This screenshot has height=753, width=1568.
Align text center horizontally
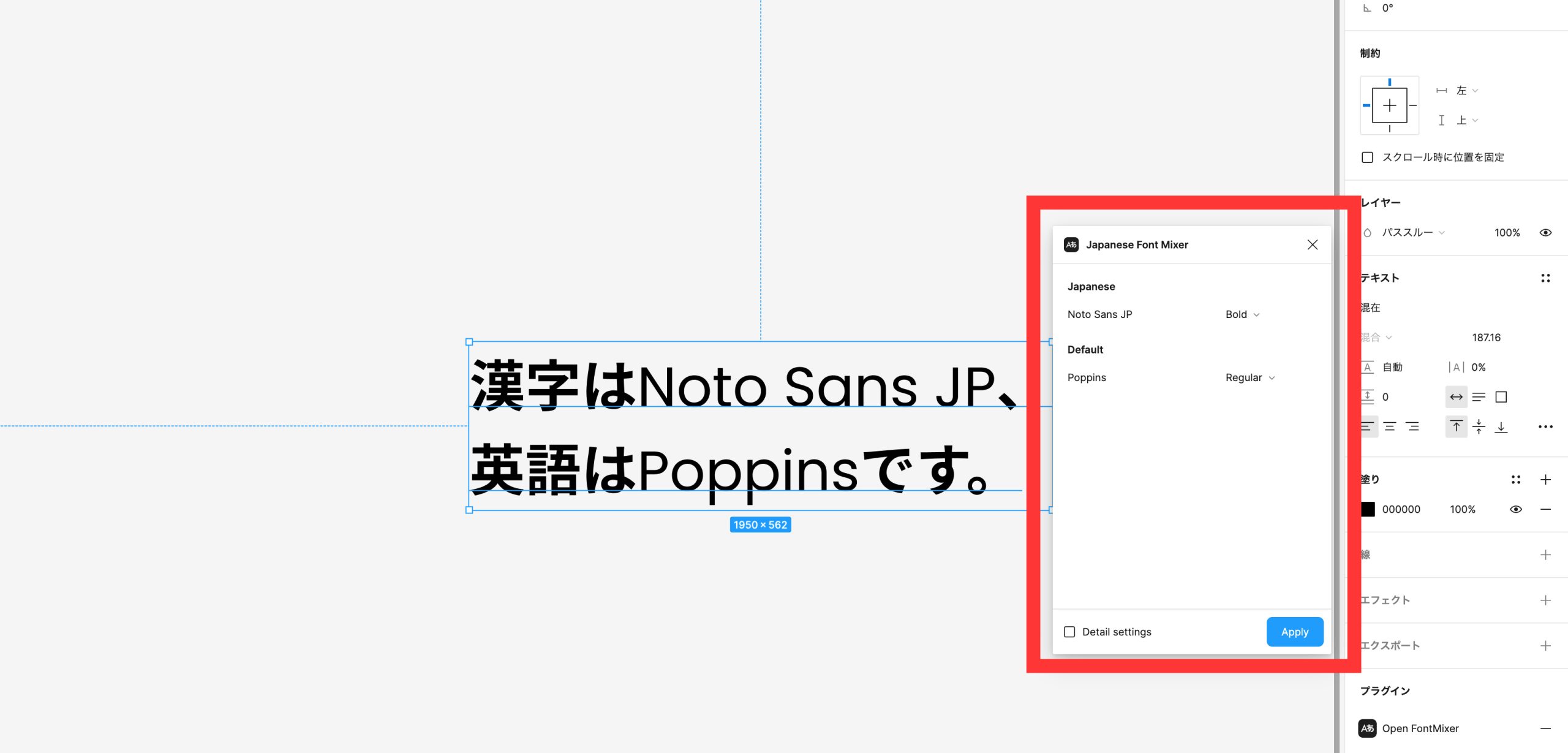click(x=1390, y=427)
